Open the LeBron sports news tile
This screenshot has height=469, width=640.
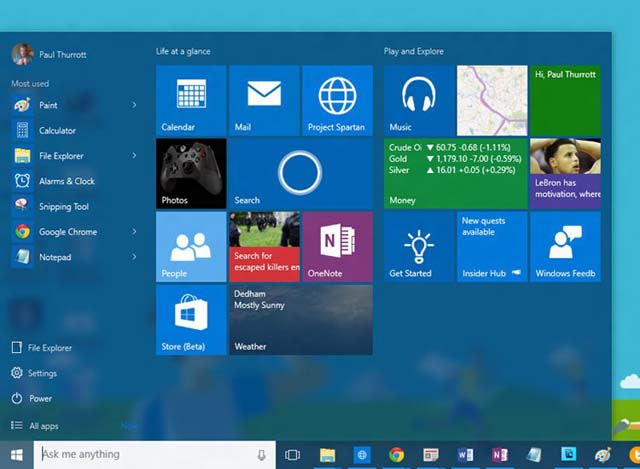coord(565,173)
